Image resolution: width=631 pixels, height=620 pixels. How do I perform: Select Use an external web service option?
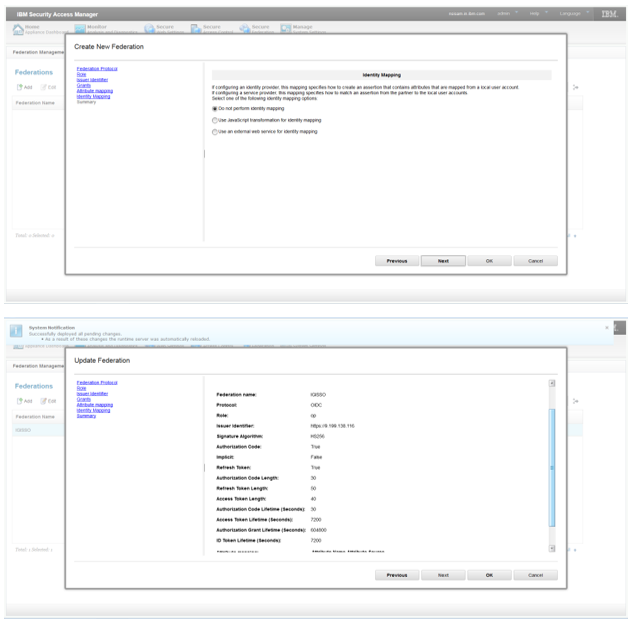[x=215, y=132]
